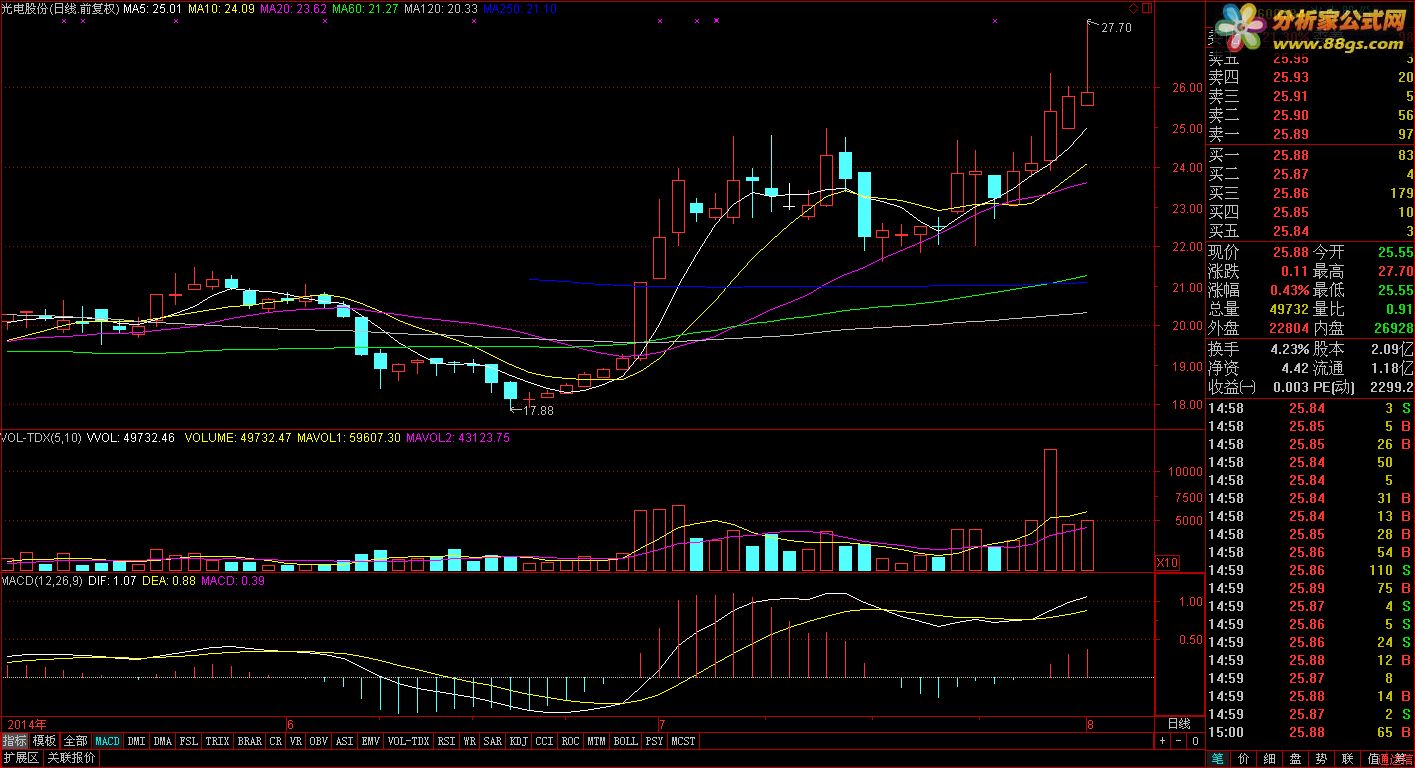Click the 日线 daily period button

(1180, 723)
